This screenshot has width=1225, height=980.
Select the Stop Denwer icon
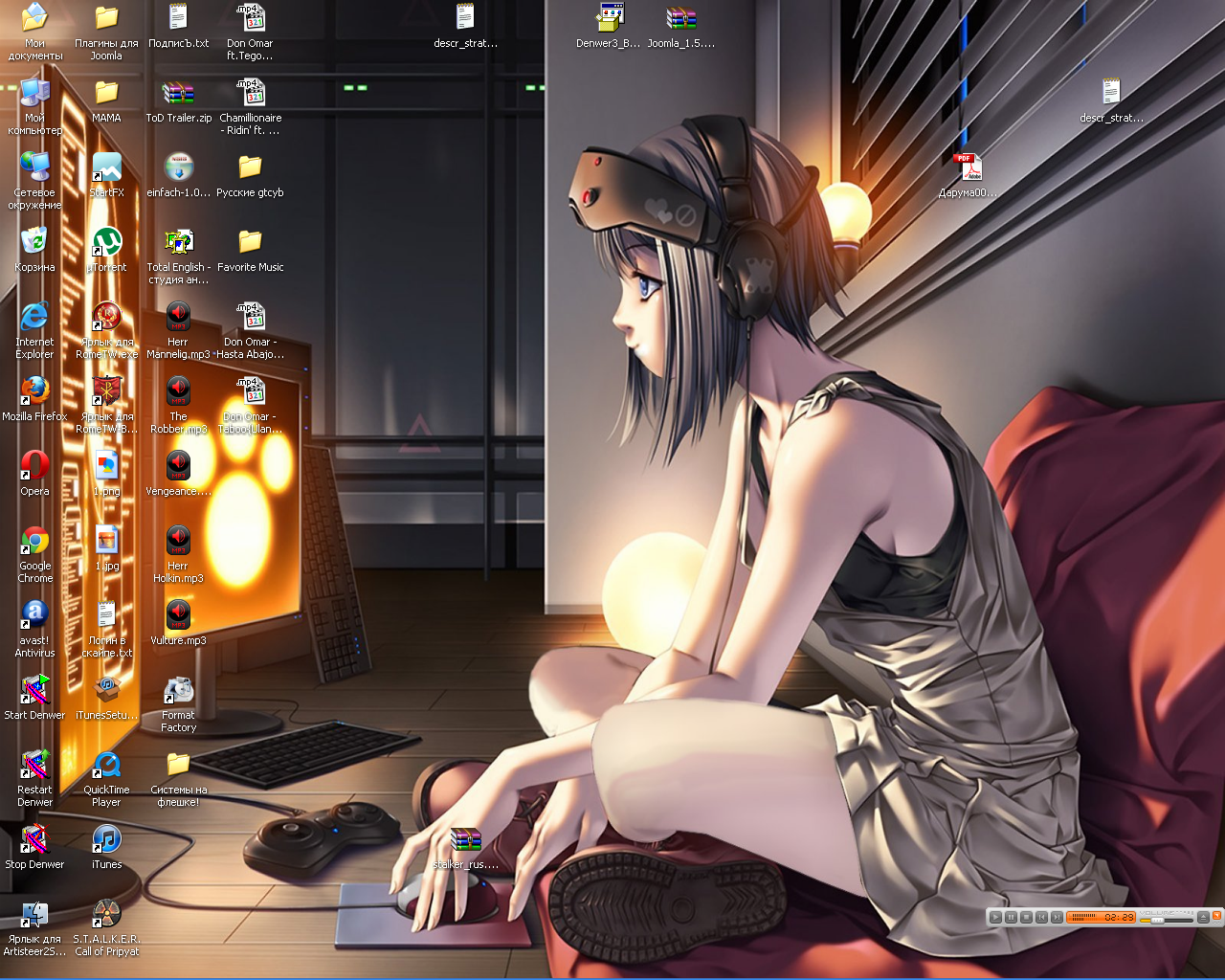(x=34, y=839)
